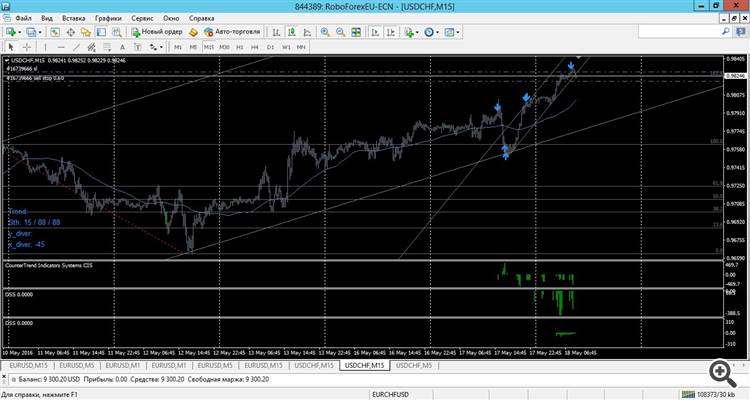This screenshot has width=750, height=400.
Task: Open the Profiles icon in the toolbar
Action: click(31, 32)
